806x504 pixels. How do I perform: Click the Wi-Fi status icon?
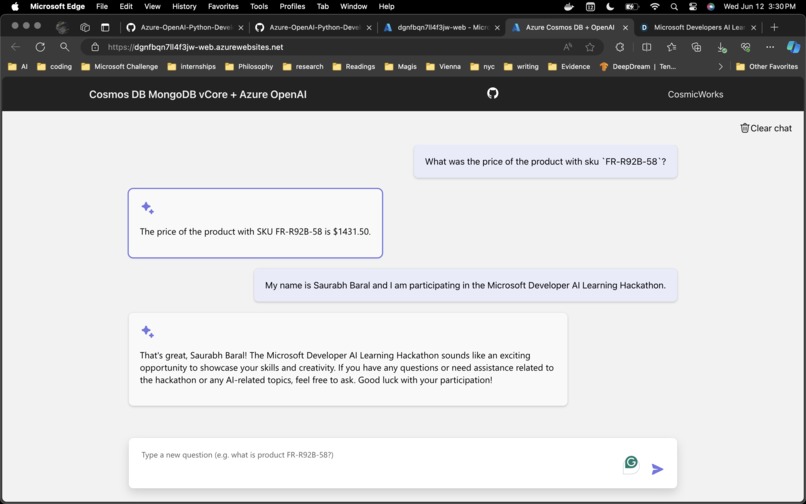tap(654, 7)
